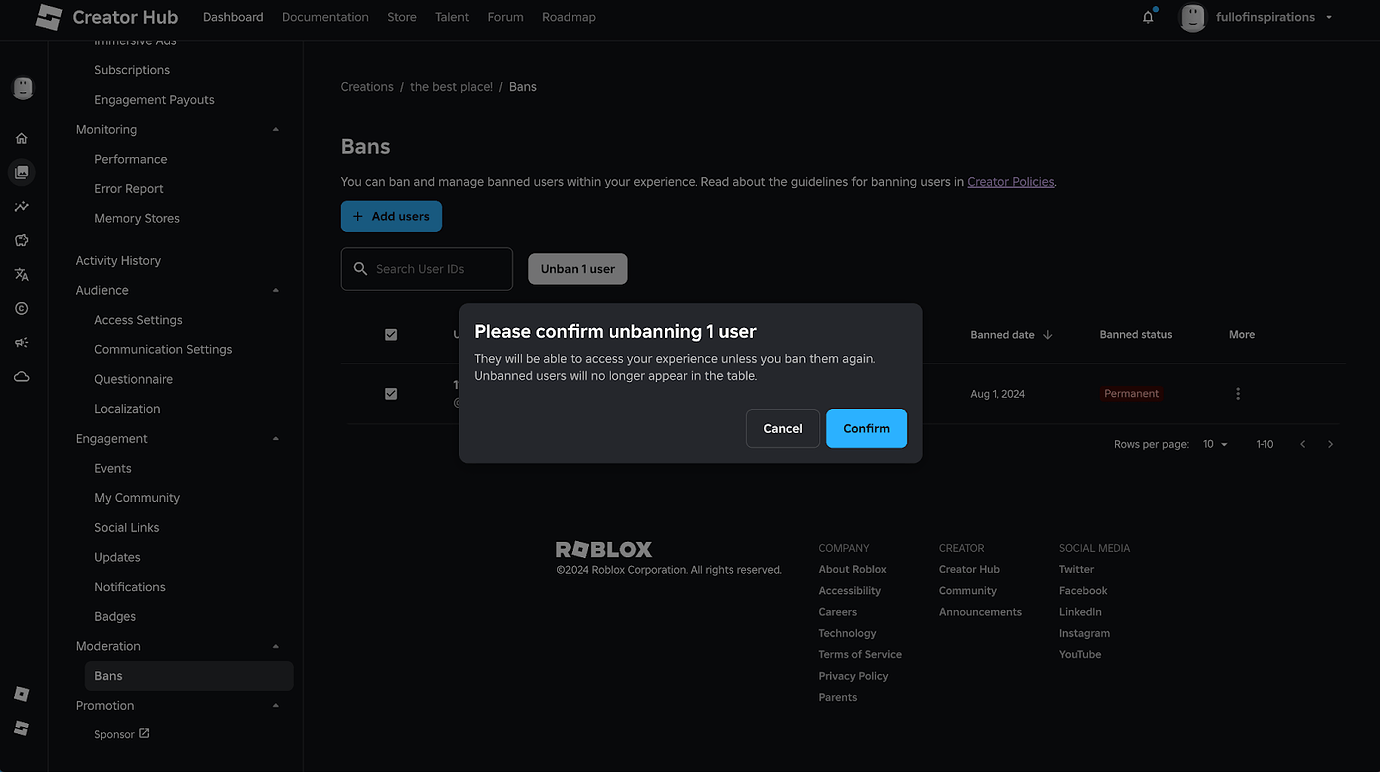Viewport: 1380px width, 772px height.
Task: Open the Forum from the top navigation
Action: 505,16
